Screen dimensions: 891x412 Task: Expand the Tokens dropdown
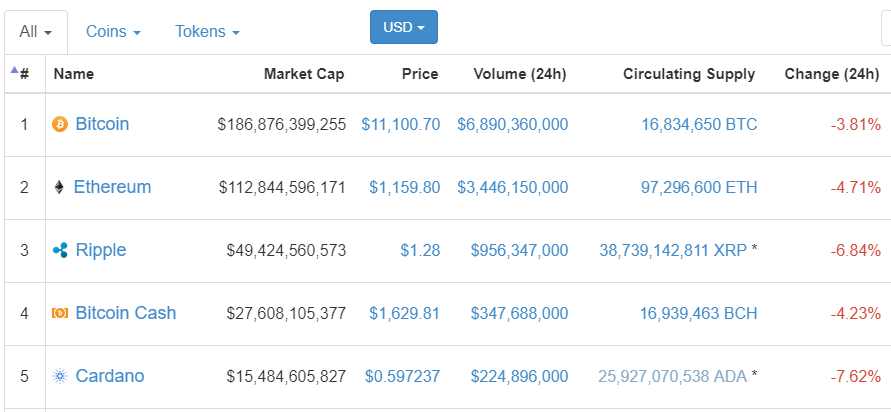[x=207, y=32]
